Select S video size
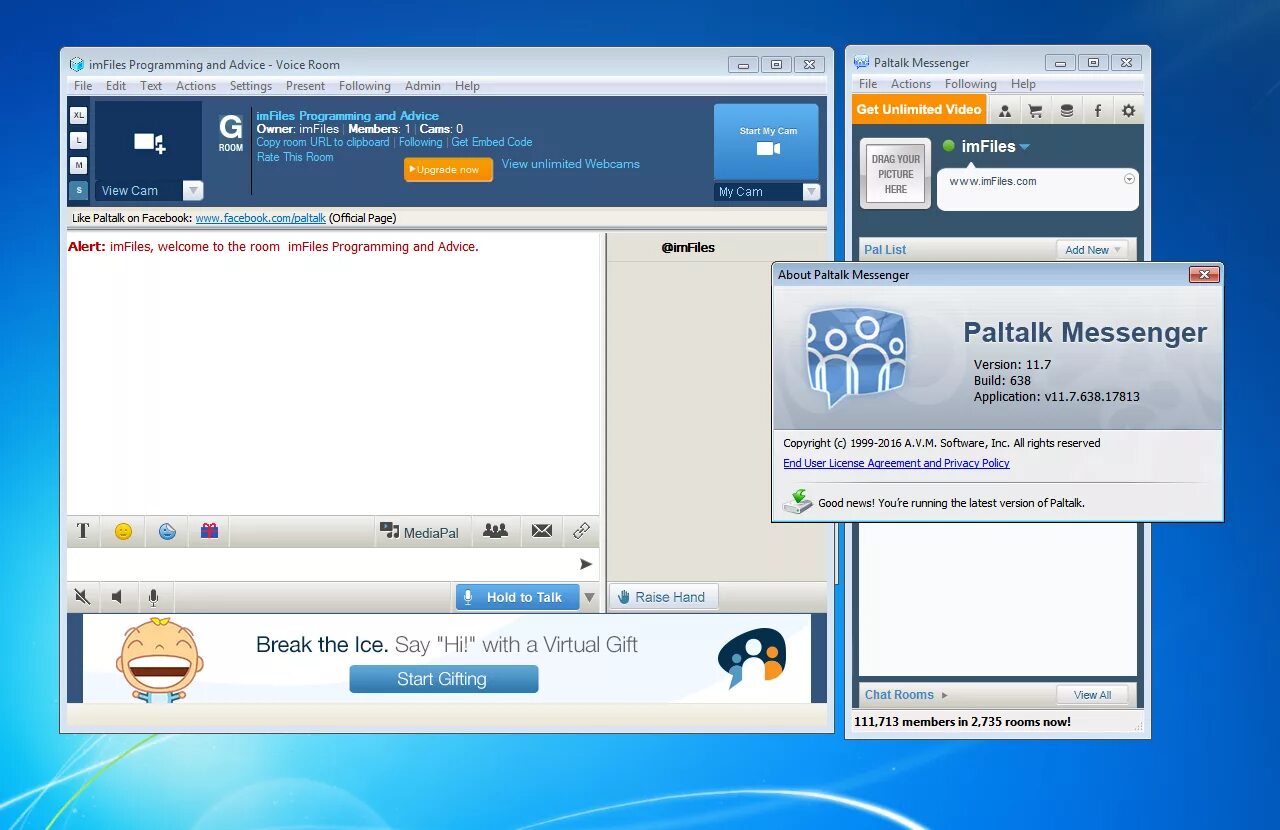Screen dimensions: 1280x830 pyautogui.click(x=79, y=190)
